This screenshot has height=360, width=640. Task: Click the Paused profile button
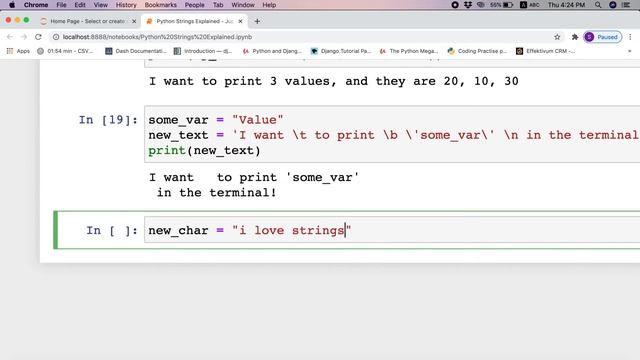pos(603,37)
